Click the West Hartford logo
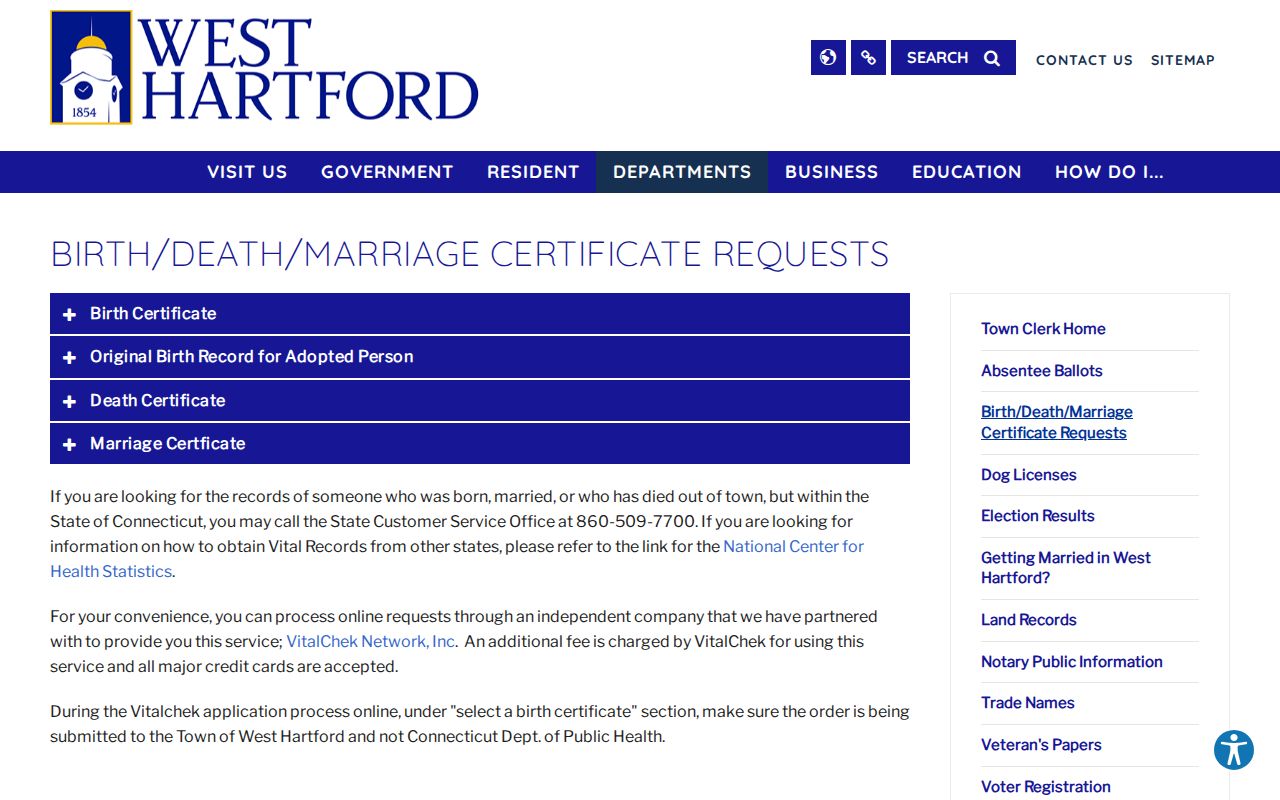 tap(265, 67)
